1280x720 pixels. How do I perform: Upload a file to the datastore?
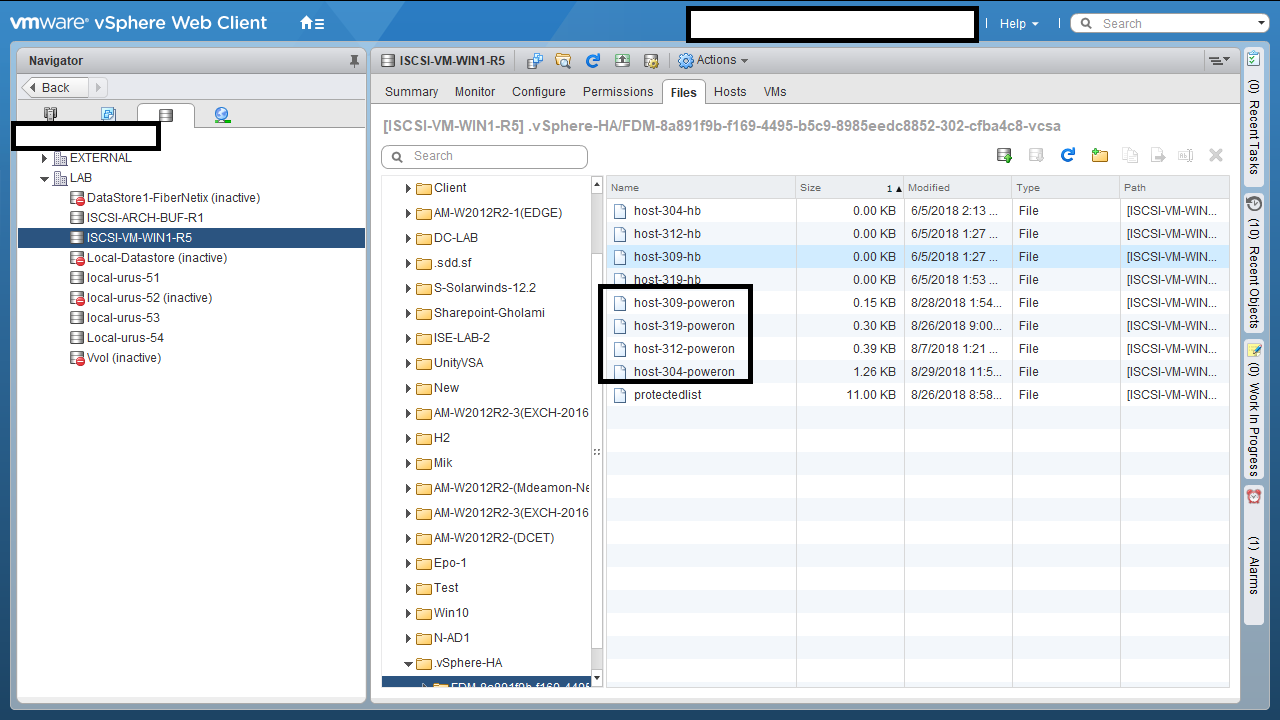point(1005,155)
